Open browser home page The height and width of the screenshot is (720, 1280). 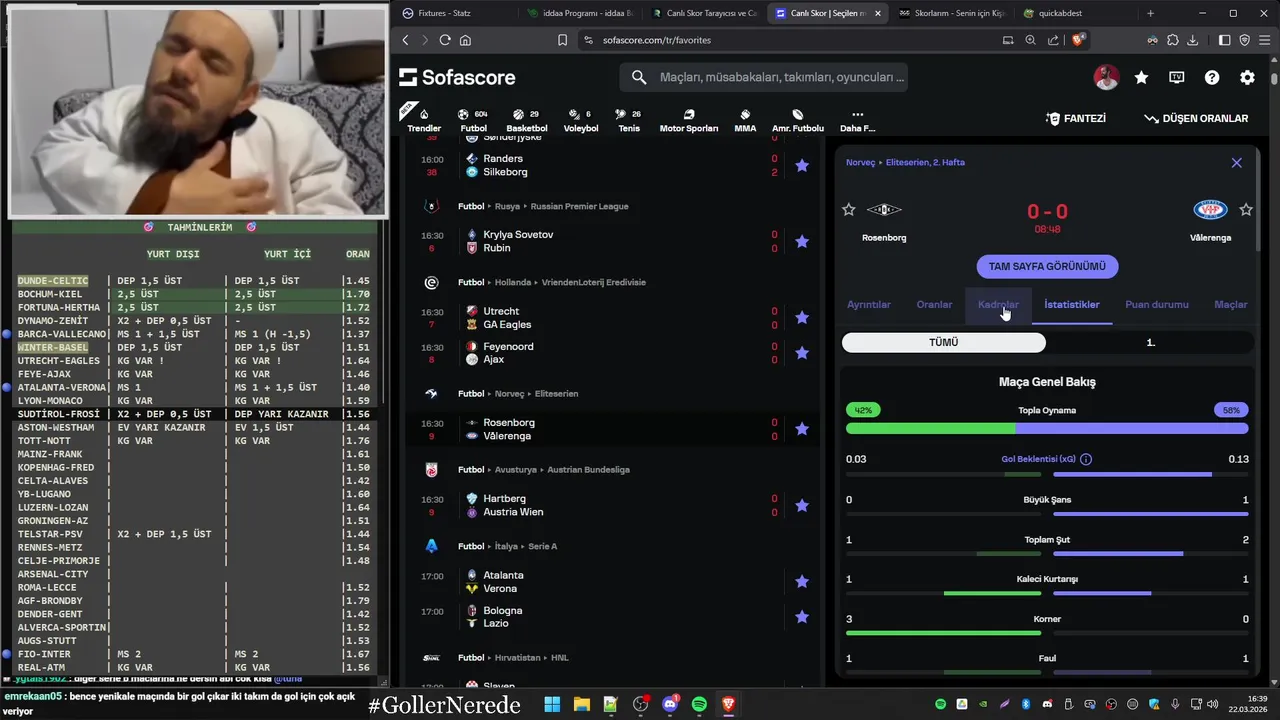pos(465,40)
